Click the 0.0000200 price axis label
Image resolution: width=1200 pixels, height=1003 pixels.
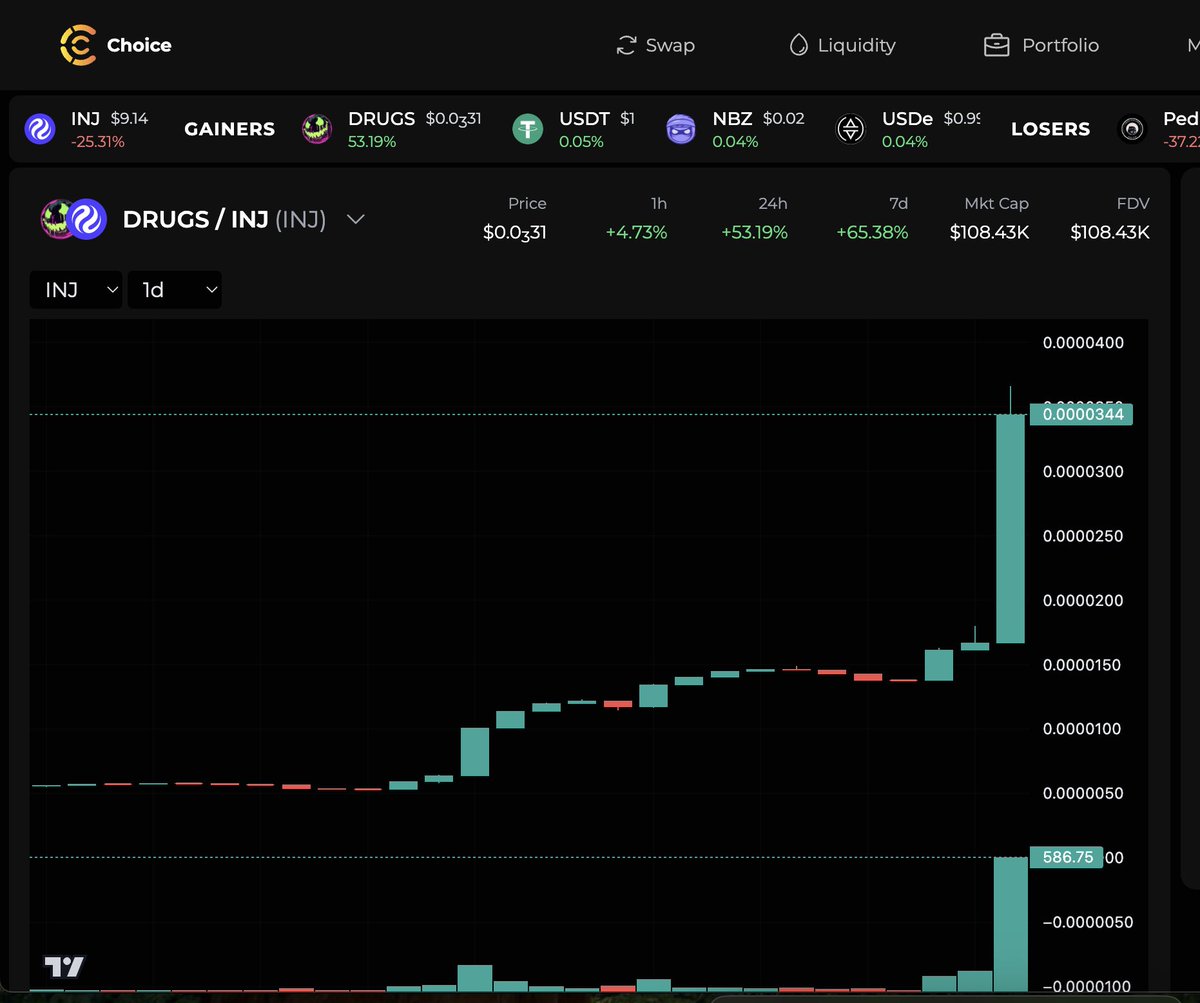pos(1083,600)
